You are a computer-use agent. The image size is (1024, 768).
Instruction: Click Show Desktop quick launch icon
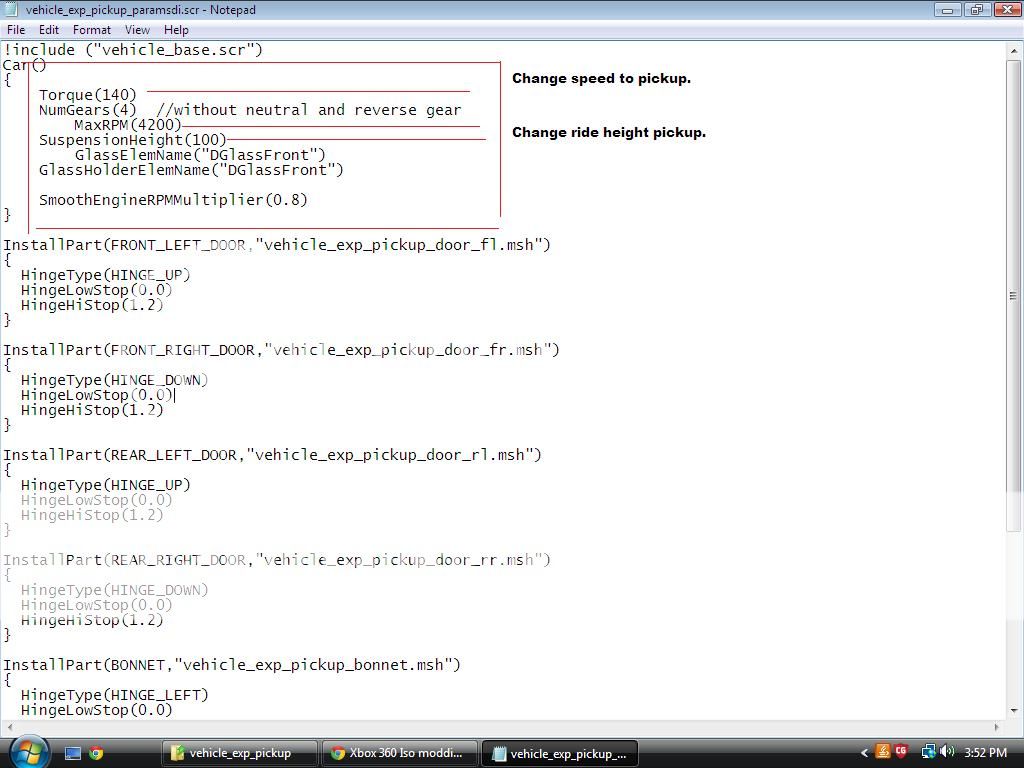point(73,753)
